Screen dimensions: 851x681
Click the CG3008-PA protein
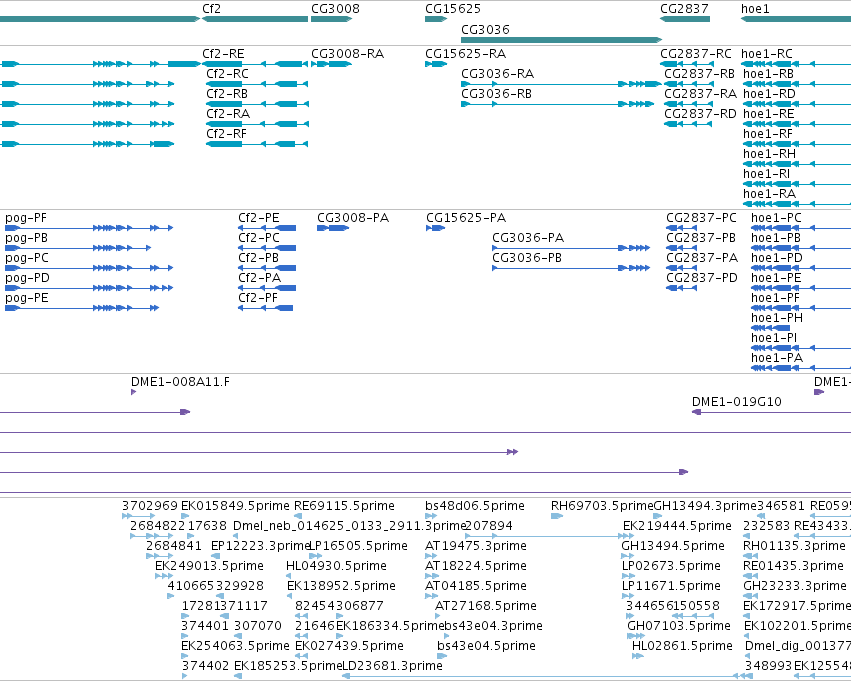pyautogui.click(x=333, y=228)
